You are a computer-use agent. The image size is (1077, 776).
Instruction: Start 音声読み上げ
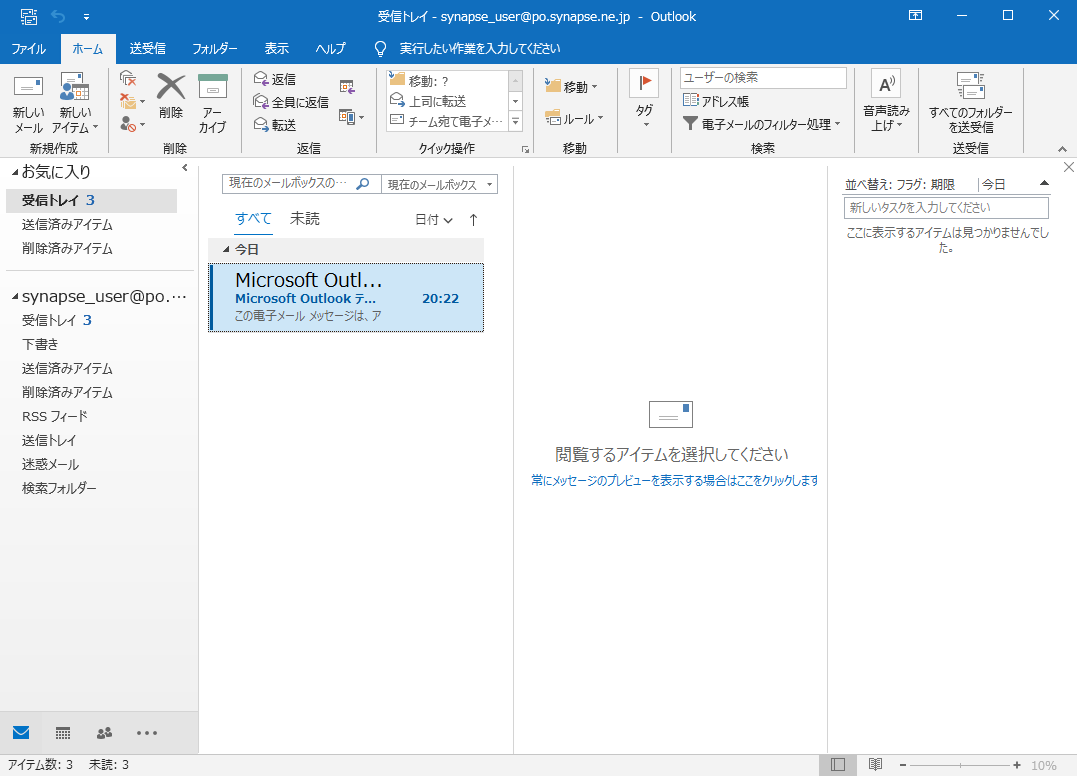coord(887,101)
